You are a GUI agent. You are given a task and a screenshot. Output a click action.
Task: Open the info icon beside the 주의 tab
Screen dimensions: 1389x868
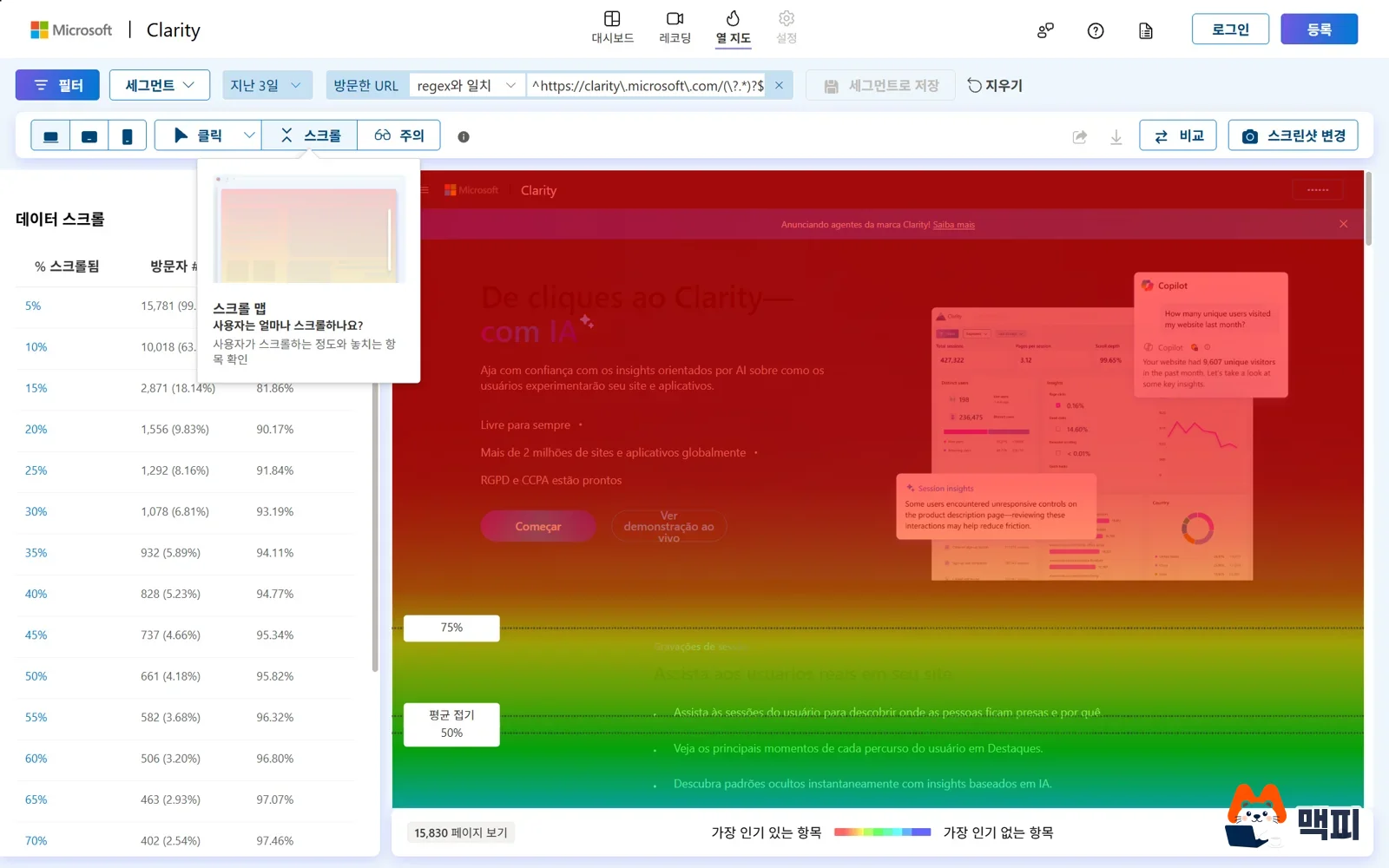(x=464, y=136)
